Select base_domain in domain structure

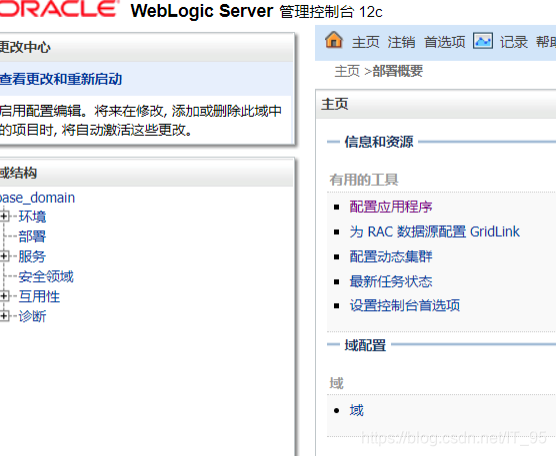tap(37, 198)
